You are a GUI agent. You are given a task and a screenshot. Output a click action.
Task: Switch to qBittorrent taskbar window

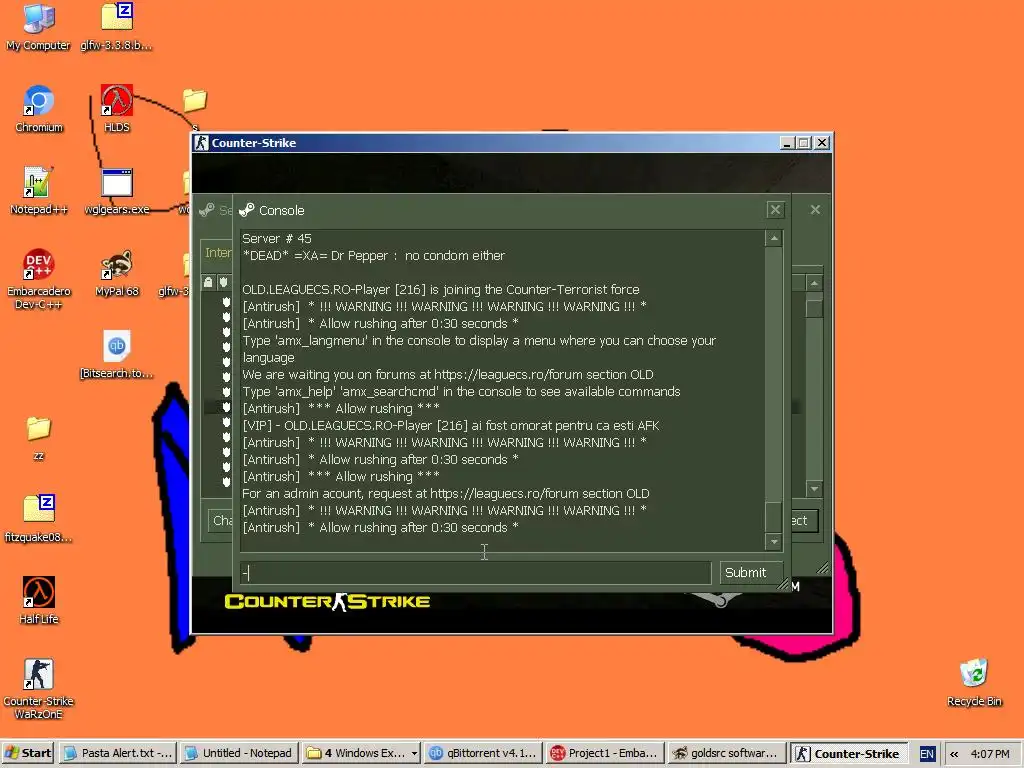coord(483,753)
